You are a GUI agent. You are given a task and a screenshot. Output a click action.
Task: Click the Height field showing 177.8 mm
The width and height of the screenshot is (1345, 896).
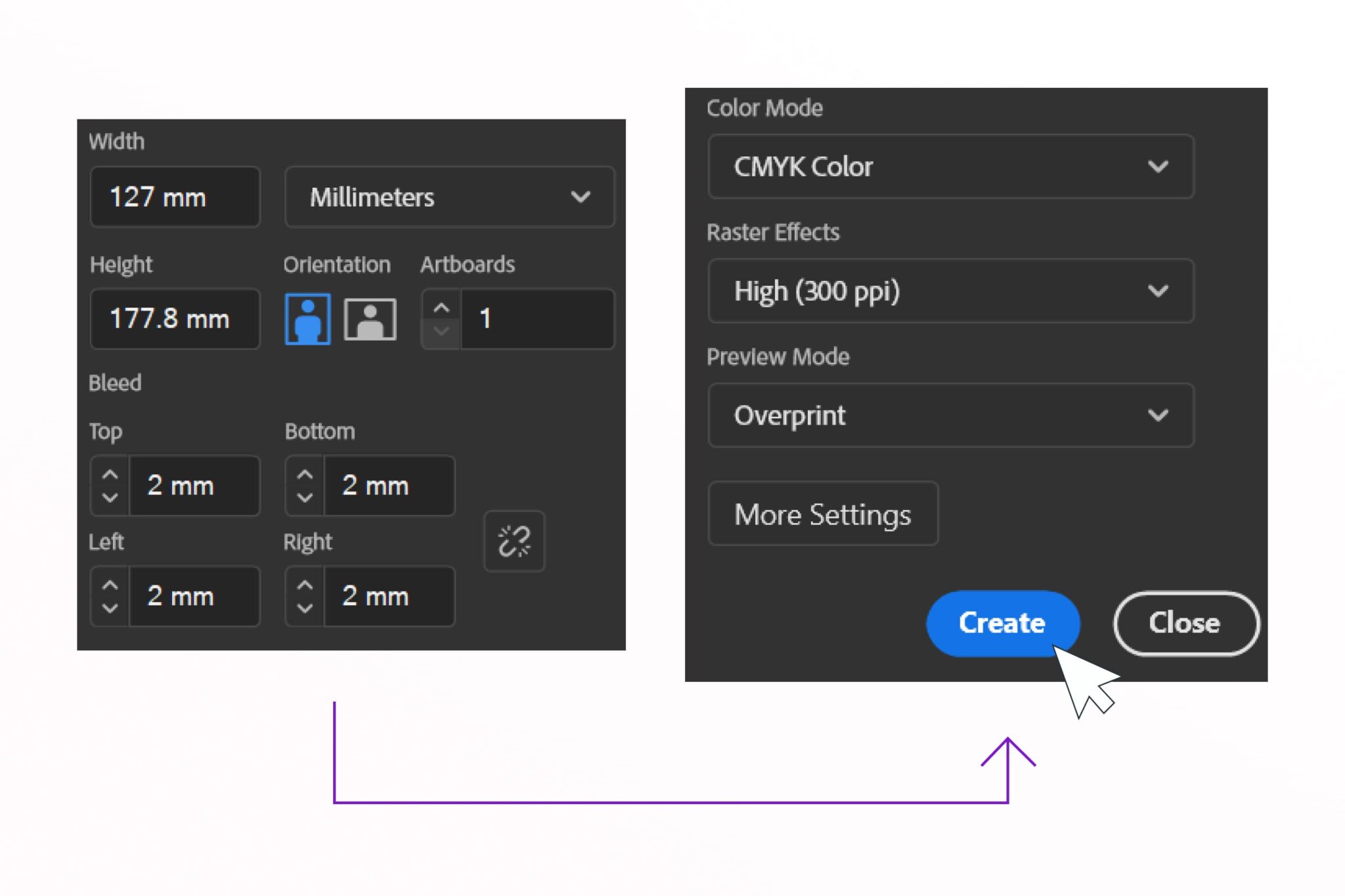tap(175, 319)
